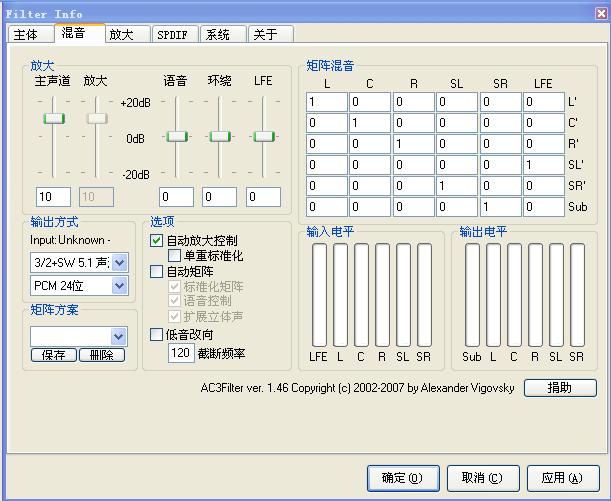Click the 主声道 value field showing 10

pos(53,197)
